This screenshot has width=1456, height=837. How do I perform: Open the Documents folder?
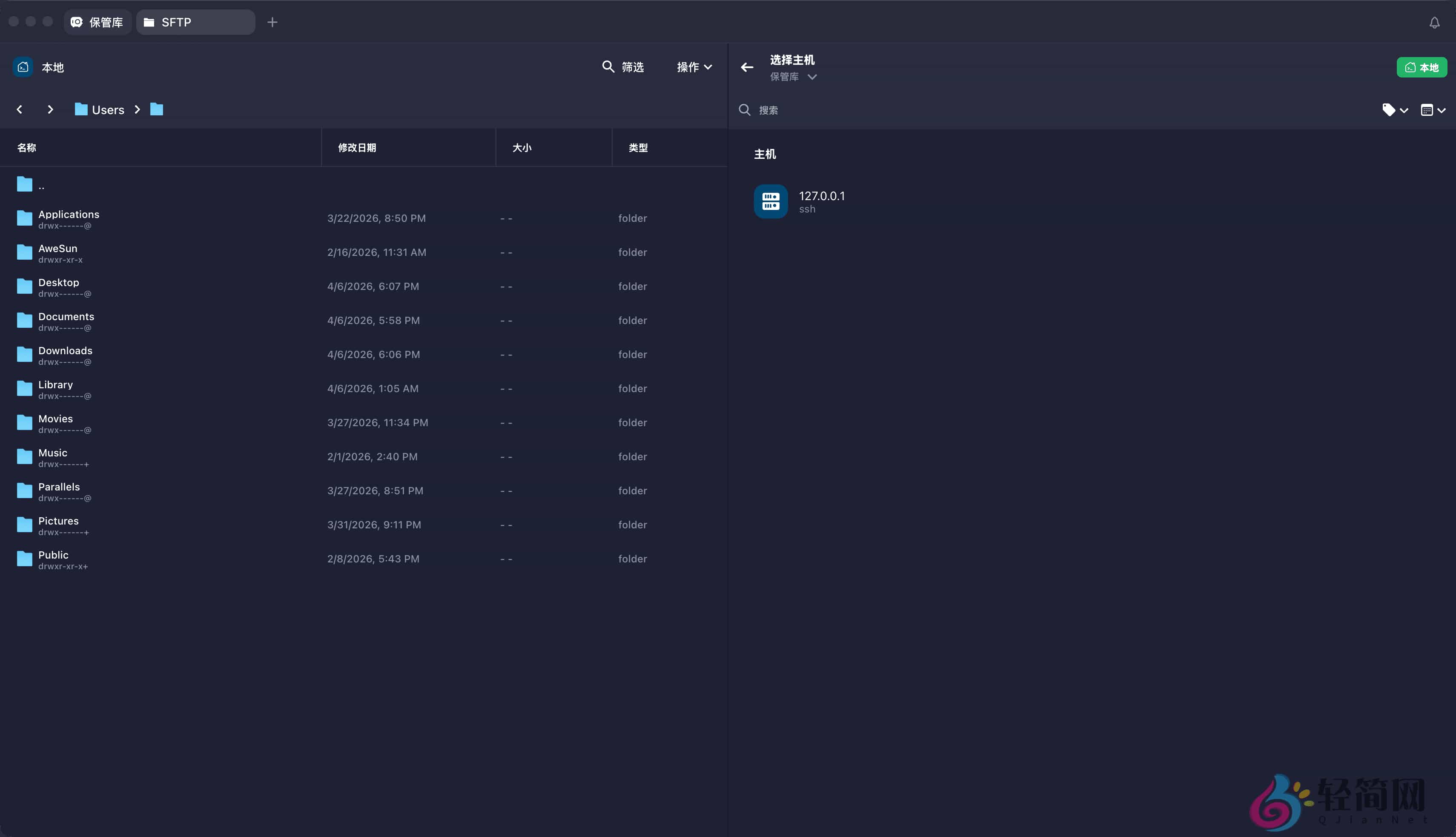[x=66, y=320]
